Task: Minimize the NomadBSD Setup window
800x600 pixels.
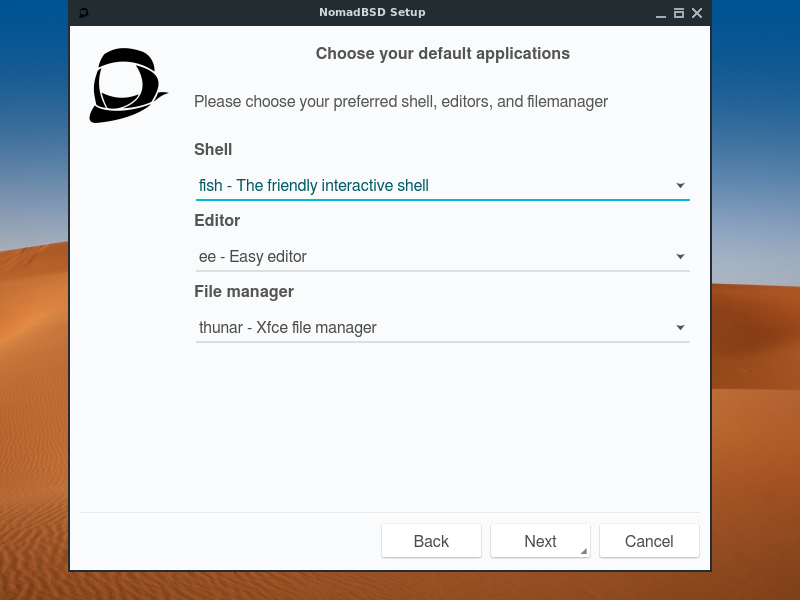Action: point(661,14)
